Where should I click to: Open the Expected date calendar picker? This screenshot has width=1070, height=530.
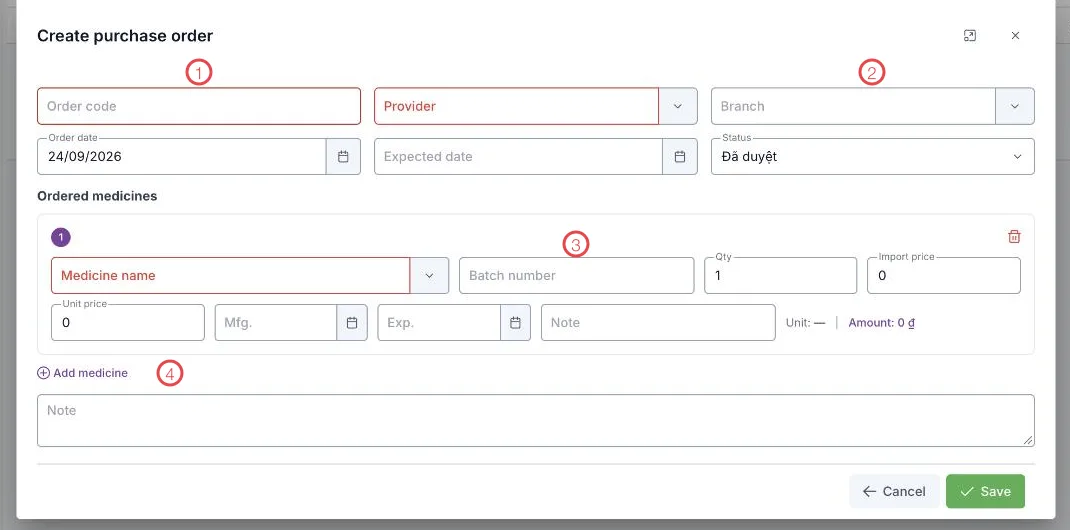(680, 156)
